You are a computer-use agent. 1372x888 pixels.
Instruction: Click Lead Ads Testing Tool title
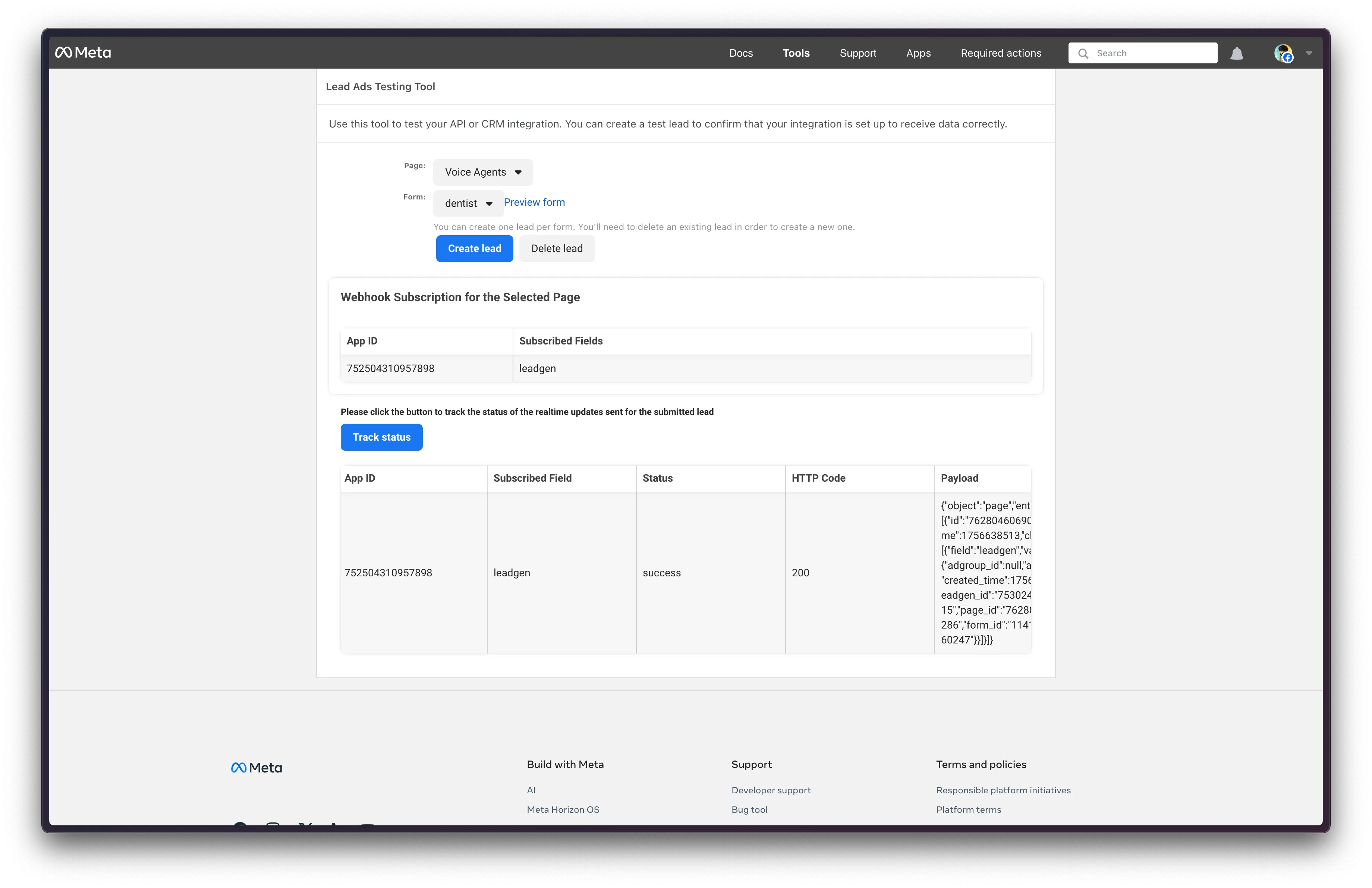(x=381, y=86)
